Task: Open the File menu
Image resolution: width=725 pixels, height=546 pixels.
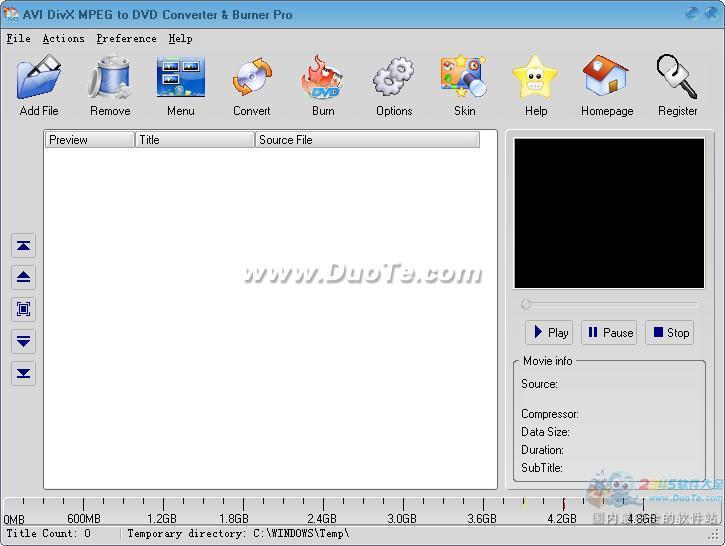Action: (x=18, y=38)
